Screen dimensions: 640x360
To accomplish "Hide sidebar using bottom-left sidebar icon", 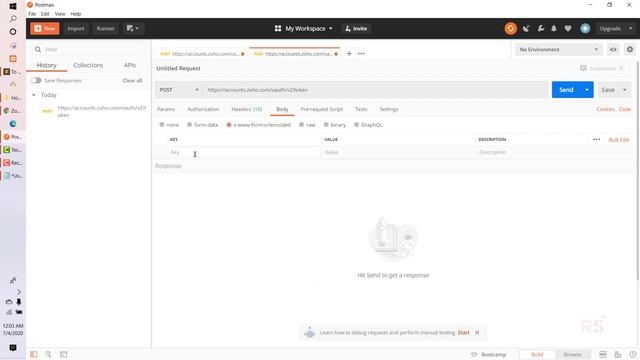I will click(x=33, y=354).
